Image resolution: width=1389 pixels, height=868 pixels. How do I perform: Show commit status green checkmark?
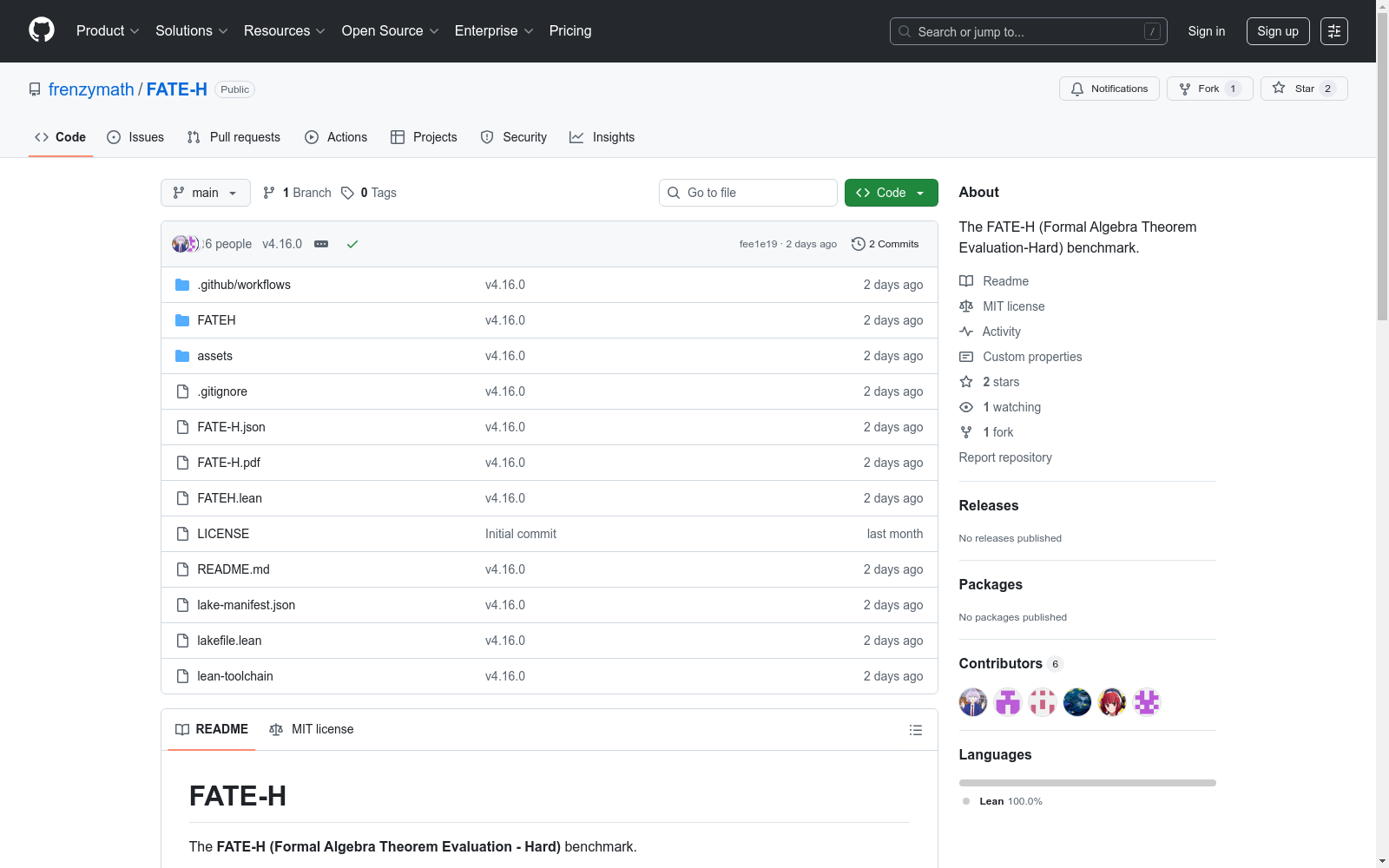(x=352, y=244)
